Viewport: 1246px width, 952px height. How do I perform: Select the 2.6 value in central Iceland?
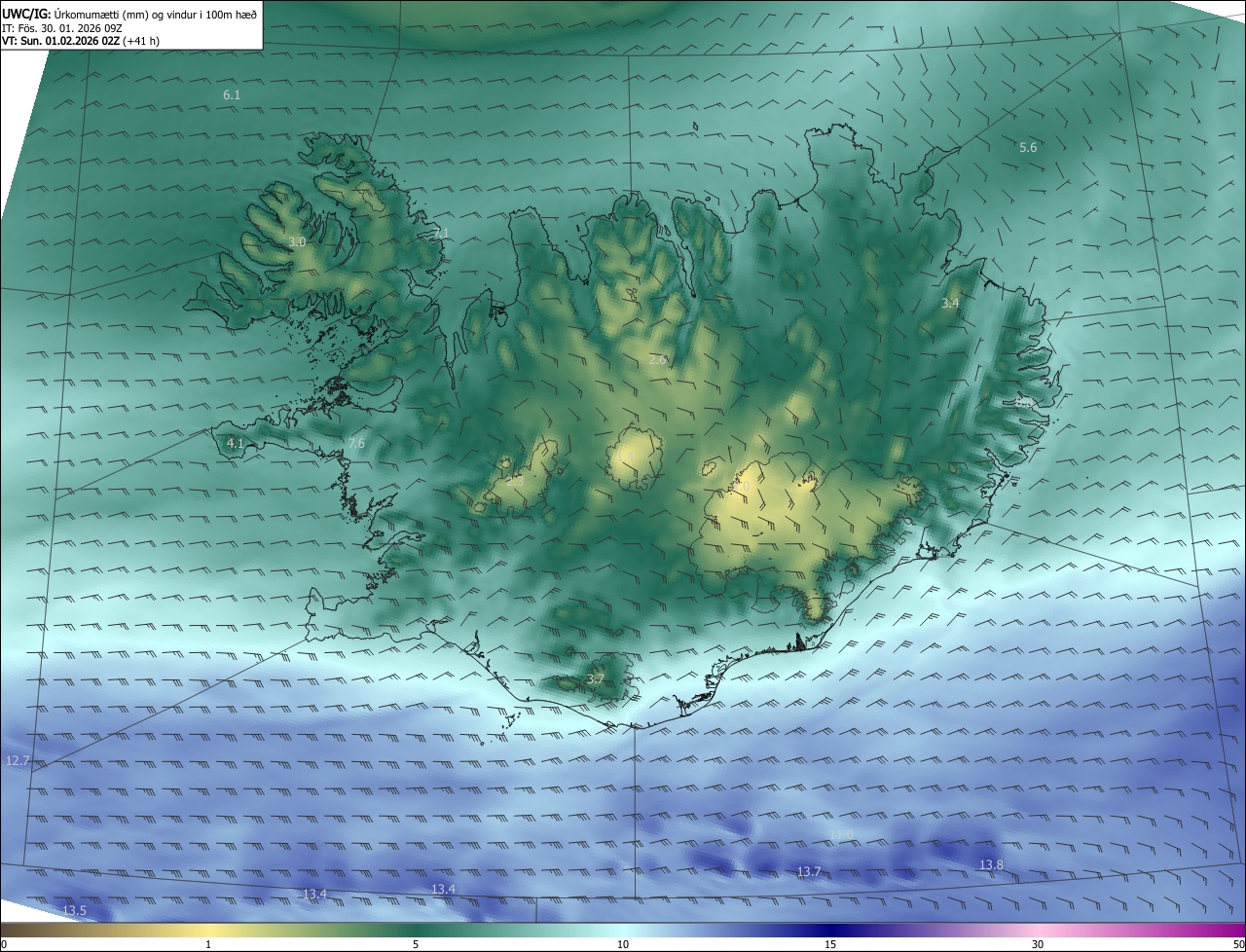pos(657,359)
